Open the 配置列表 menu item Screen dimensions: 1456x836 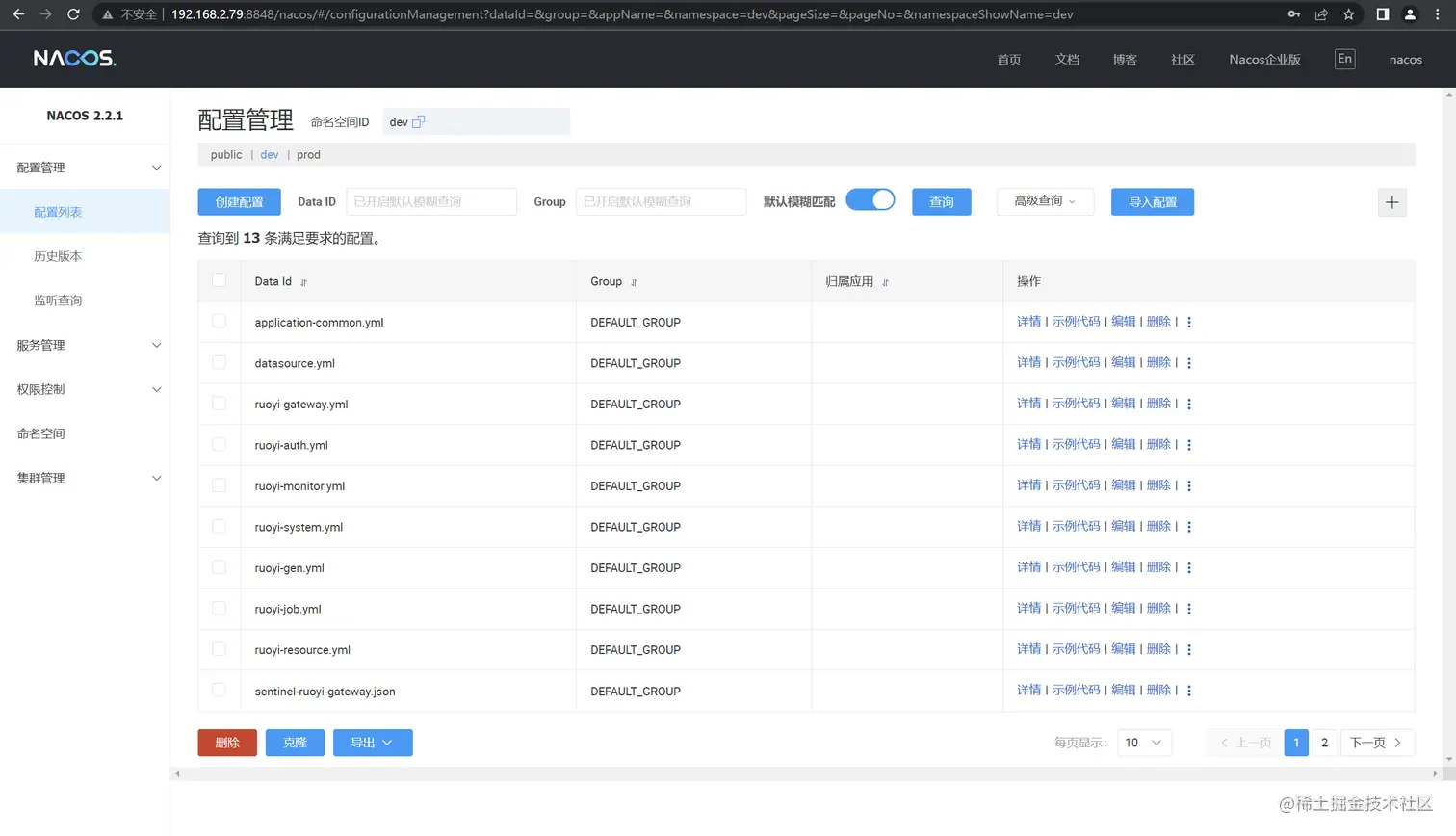click(85, 212)
